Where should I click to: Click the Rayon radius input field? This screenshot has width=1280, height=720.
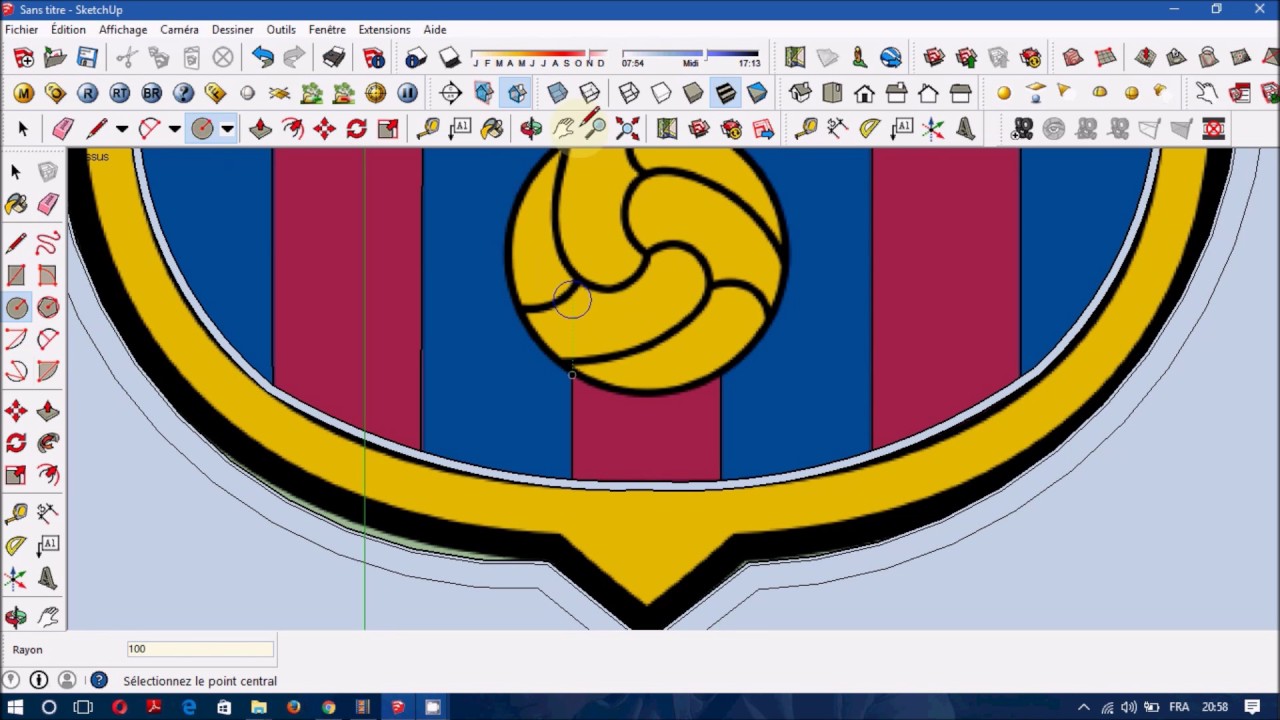coord(200,649)
